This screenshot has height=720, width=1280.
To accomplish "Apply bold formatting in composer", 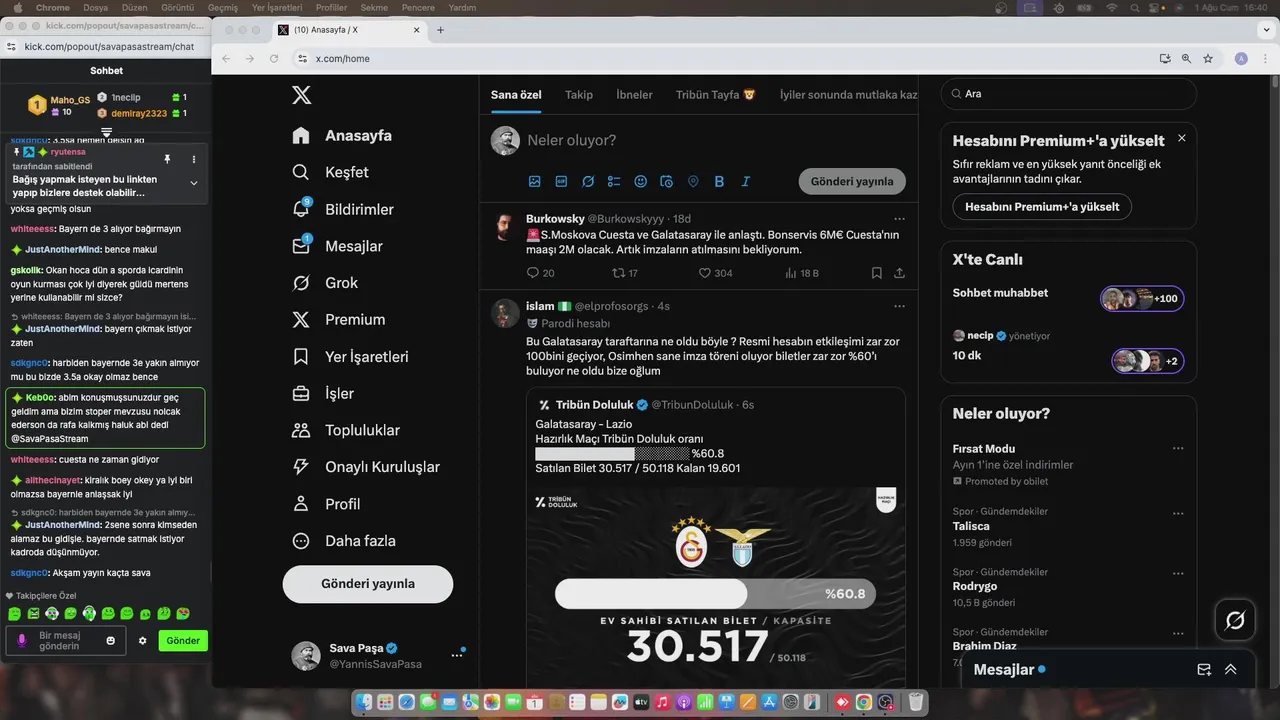I will (719, 181).
